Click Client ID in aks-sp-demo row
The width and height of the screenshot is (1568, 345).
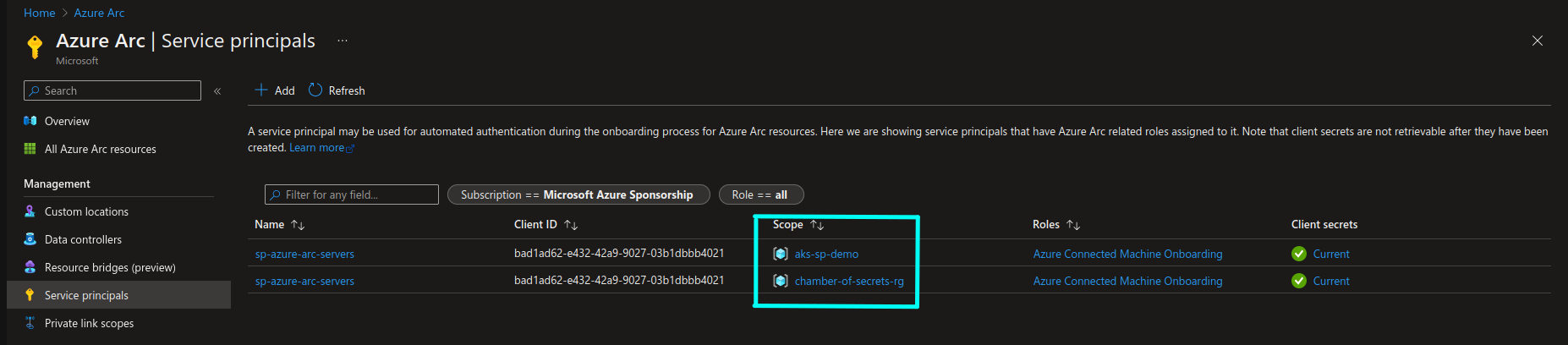click(x=619, y=253)
